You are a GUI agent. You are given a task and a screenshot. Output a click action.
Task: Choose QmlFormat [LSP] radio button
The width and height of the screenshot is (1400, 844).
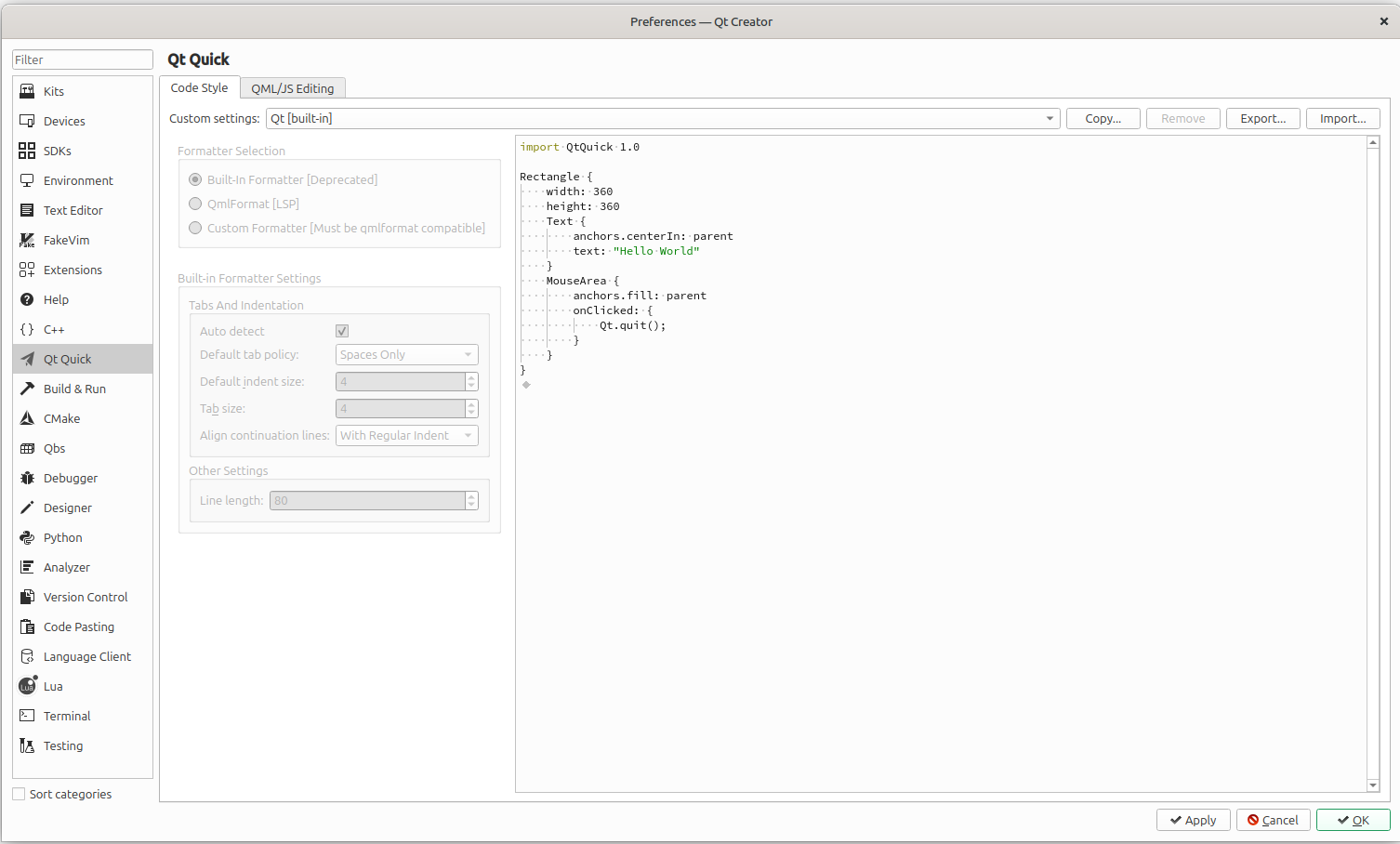195,204
